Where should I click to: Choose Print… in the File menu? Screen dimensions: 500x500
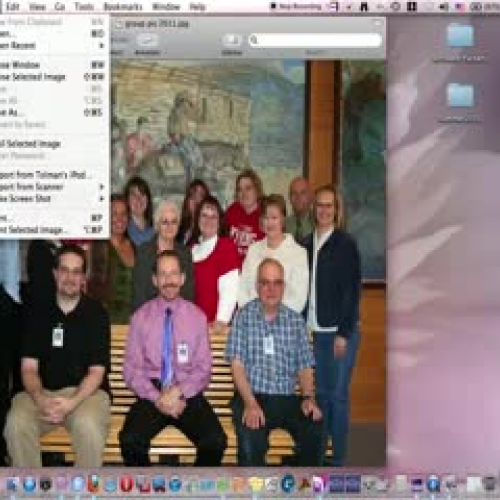click(53, 218)
